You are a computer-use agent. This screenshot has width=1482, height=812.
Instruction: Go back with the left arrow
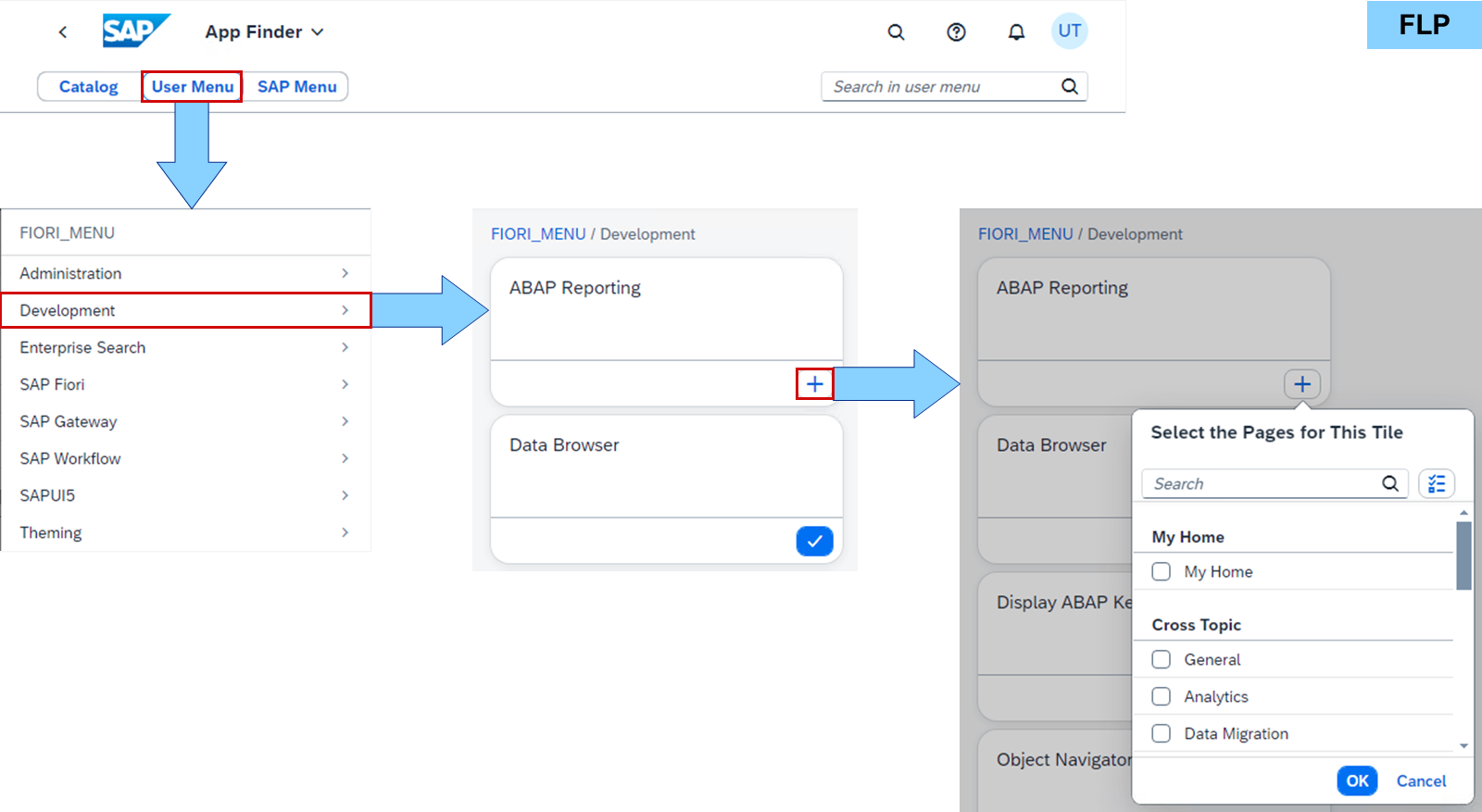(63, 32)
